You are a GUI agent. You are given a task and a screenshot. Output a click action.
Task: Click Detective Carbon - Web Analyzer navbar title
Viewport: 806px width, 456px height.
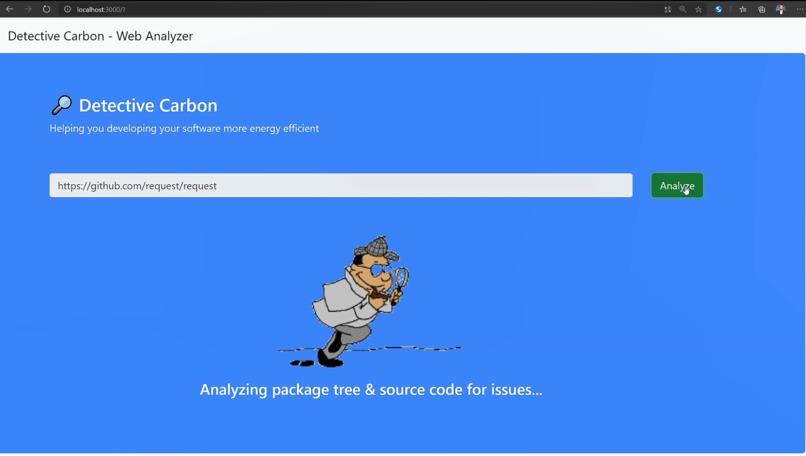coord(100,36)
